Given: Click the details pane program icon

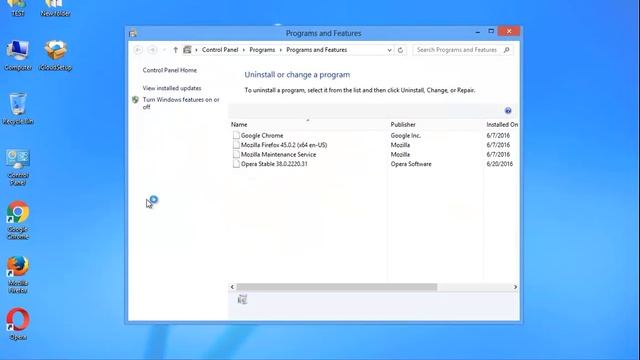Looking at the screenshot, I should (242, 300).
